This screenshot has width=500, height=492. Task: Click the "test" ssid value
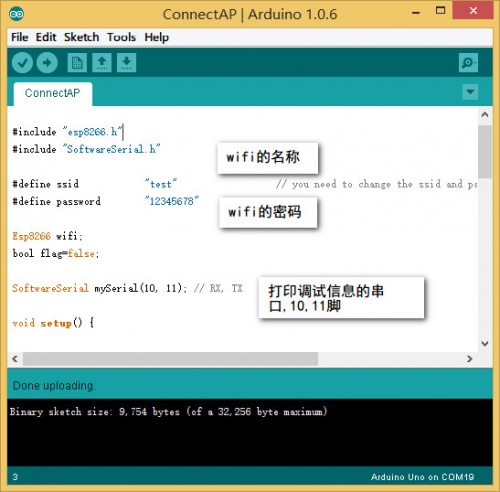(x=161, y=184)
